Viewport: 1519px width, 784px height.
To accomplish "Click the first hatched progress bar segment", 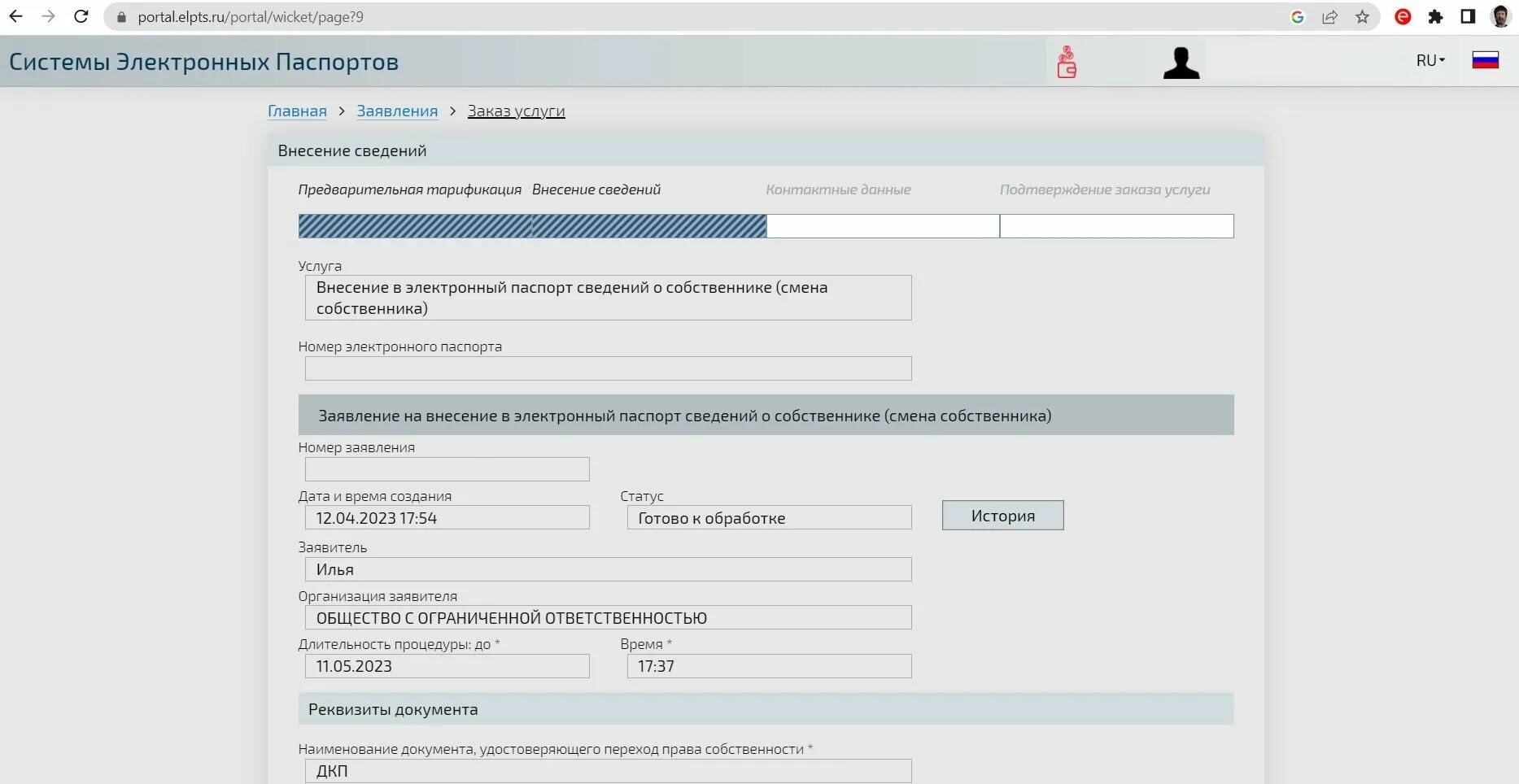I will tap(415, 226).
